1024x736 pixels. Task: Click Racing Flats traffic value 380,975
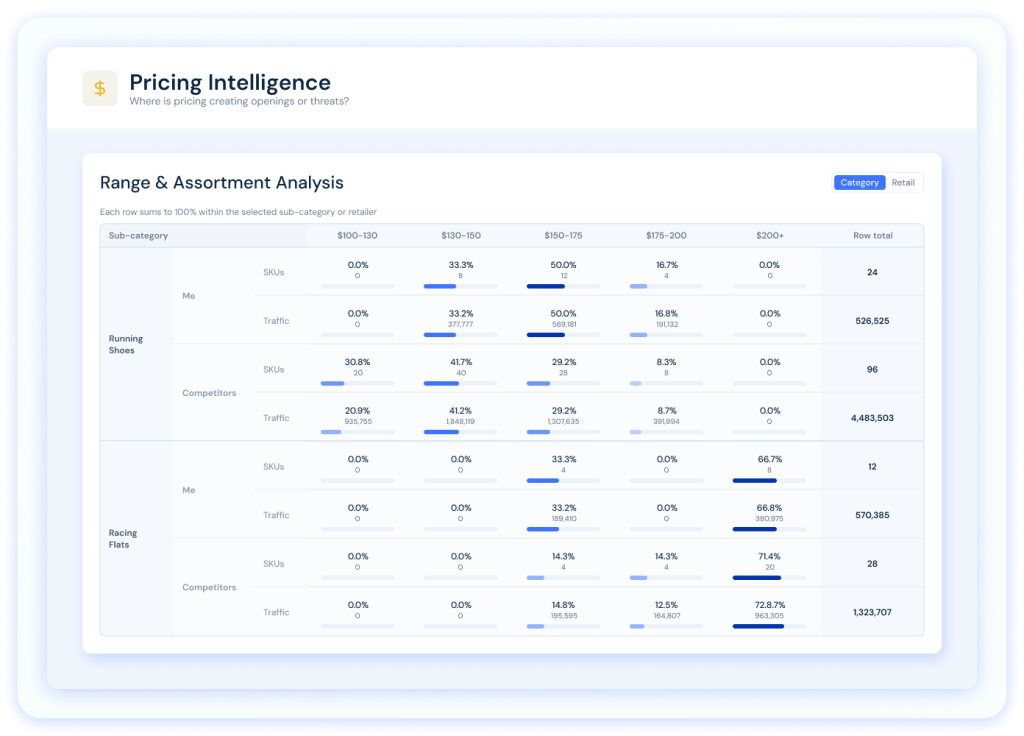coord(769,519)
